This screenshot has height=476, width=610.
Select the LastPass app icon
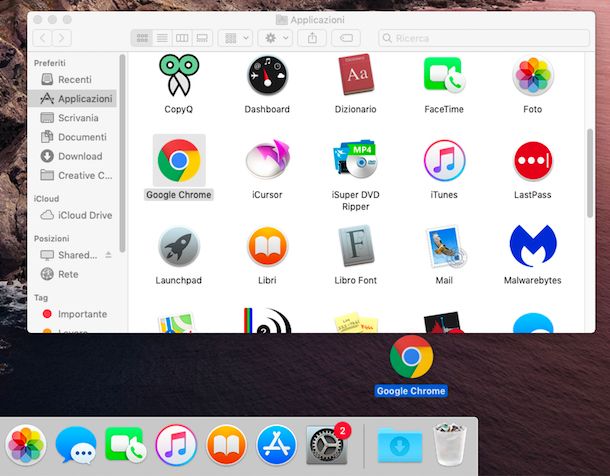533,161
